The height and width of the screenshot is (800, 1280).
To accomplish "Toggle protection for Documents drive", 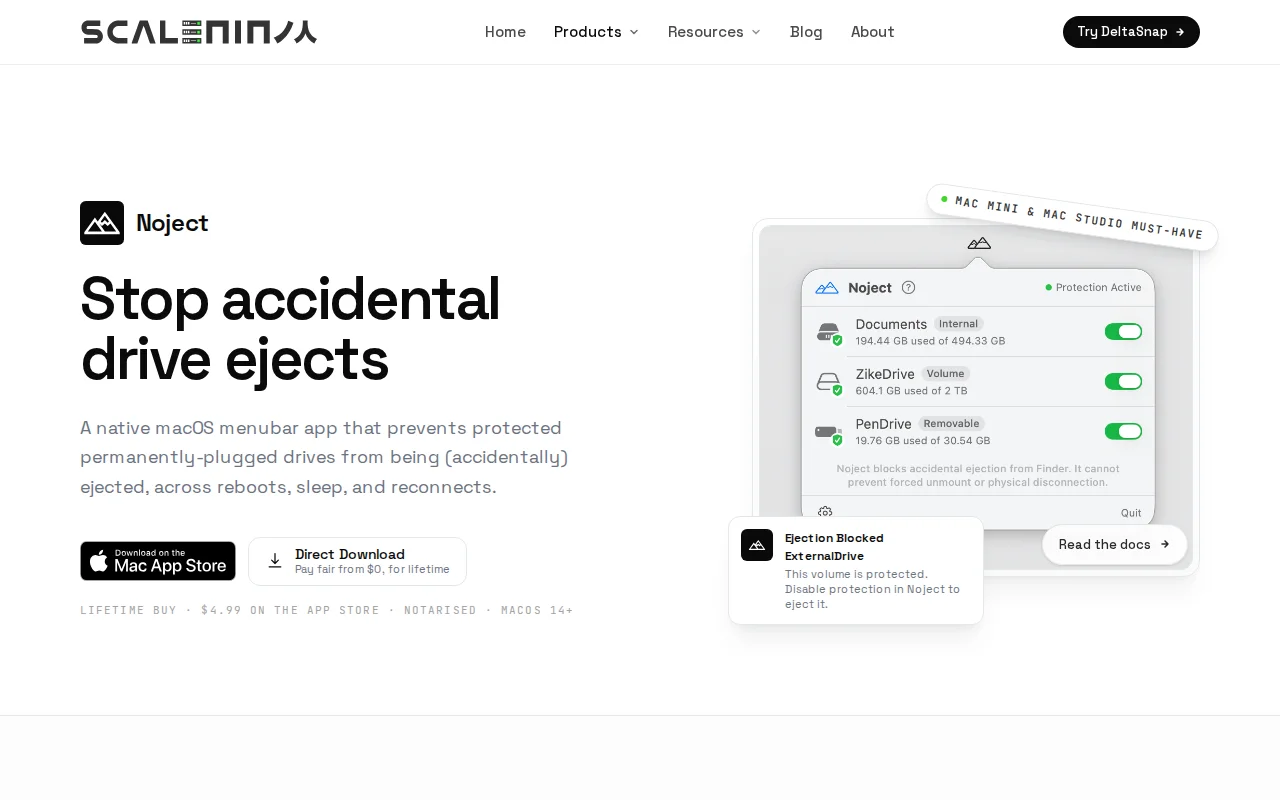I will coord(1123,332).
